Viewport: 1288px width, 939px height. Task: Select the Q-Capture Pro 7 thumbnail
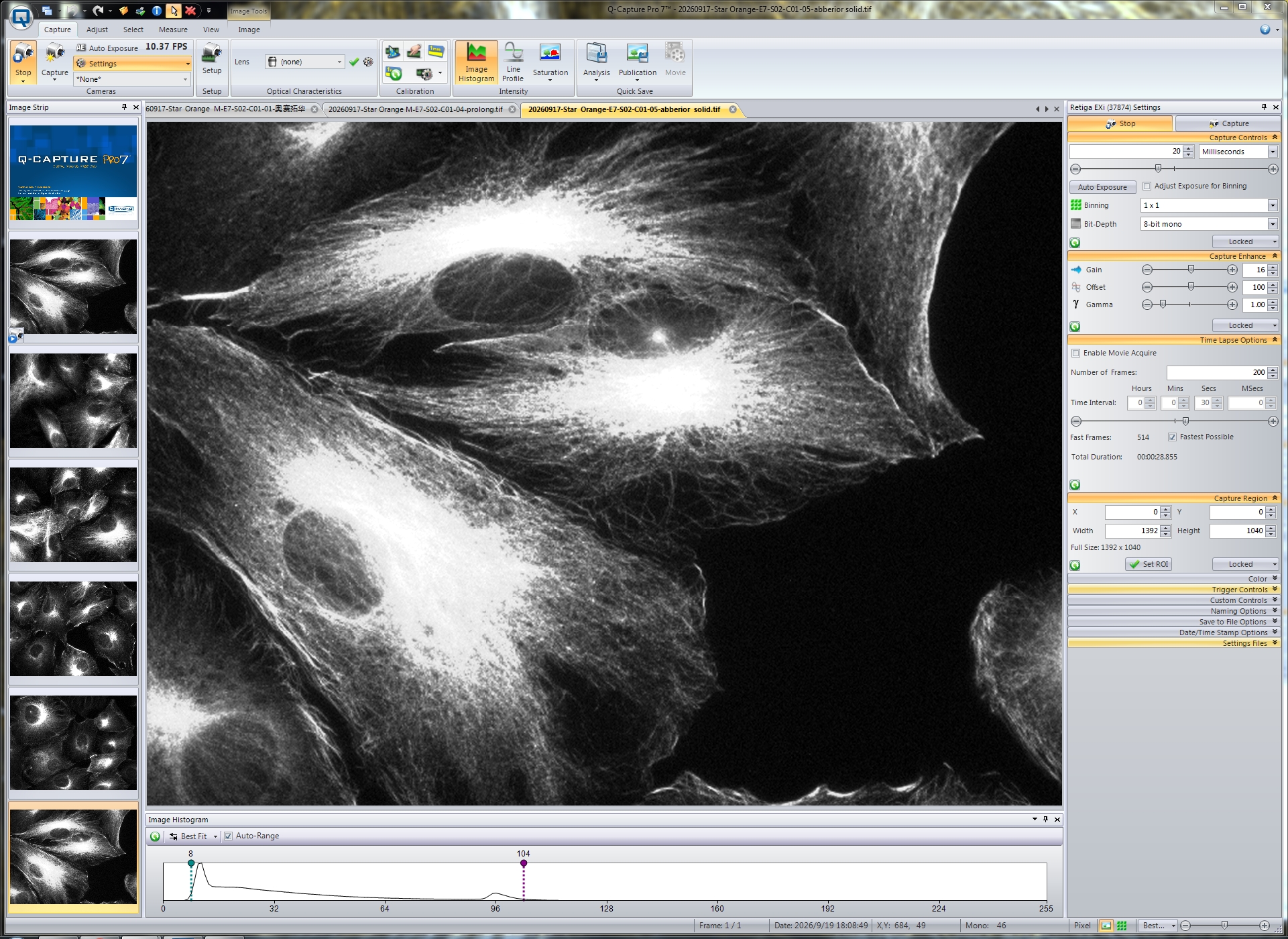73,172
